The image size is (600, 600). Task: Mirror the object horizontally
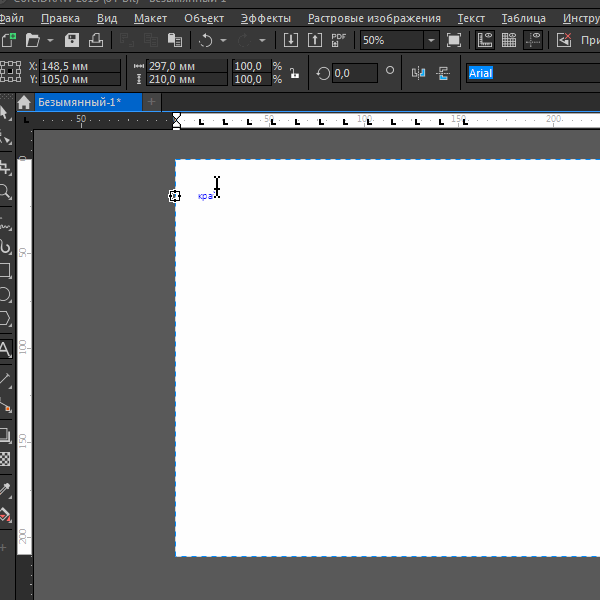[x=418, y=73]
